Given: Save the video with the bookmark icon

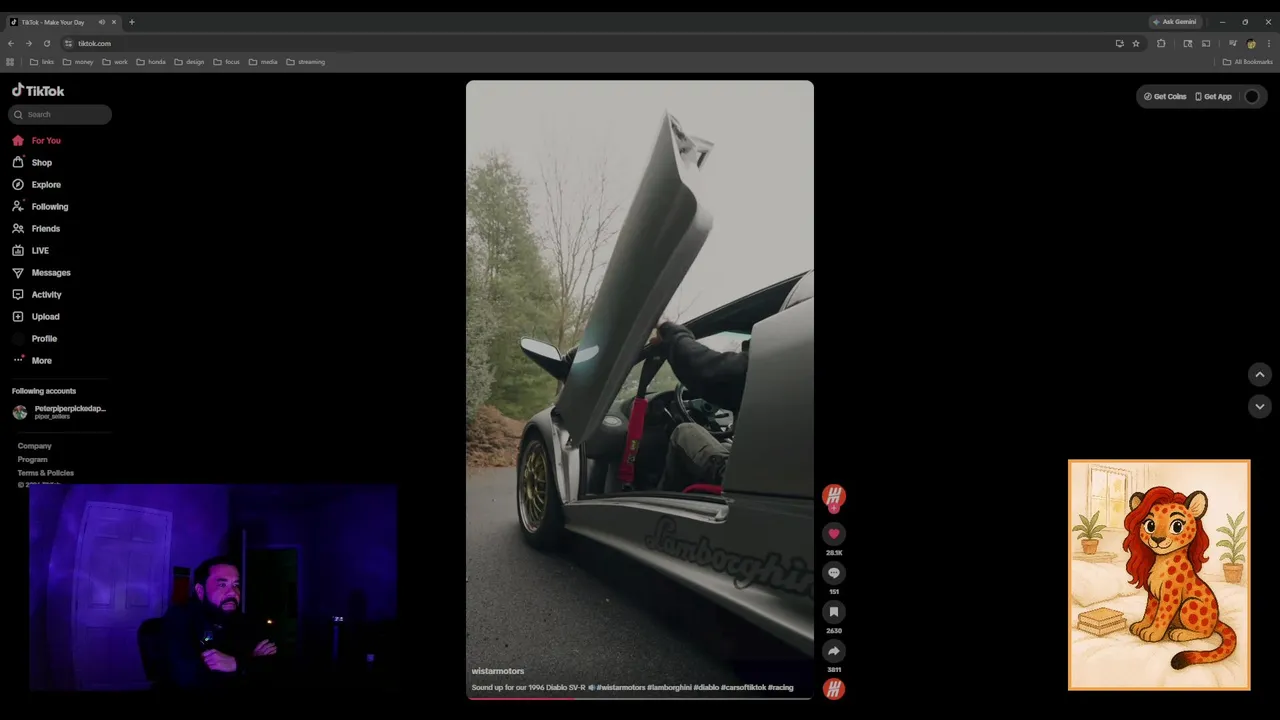Looking at the screenshot, I should click(834, 612).
